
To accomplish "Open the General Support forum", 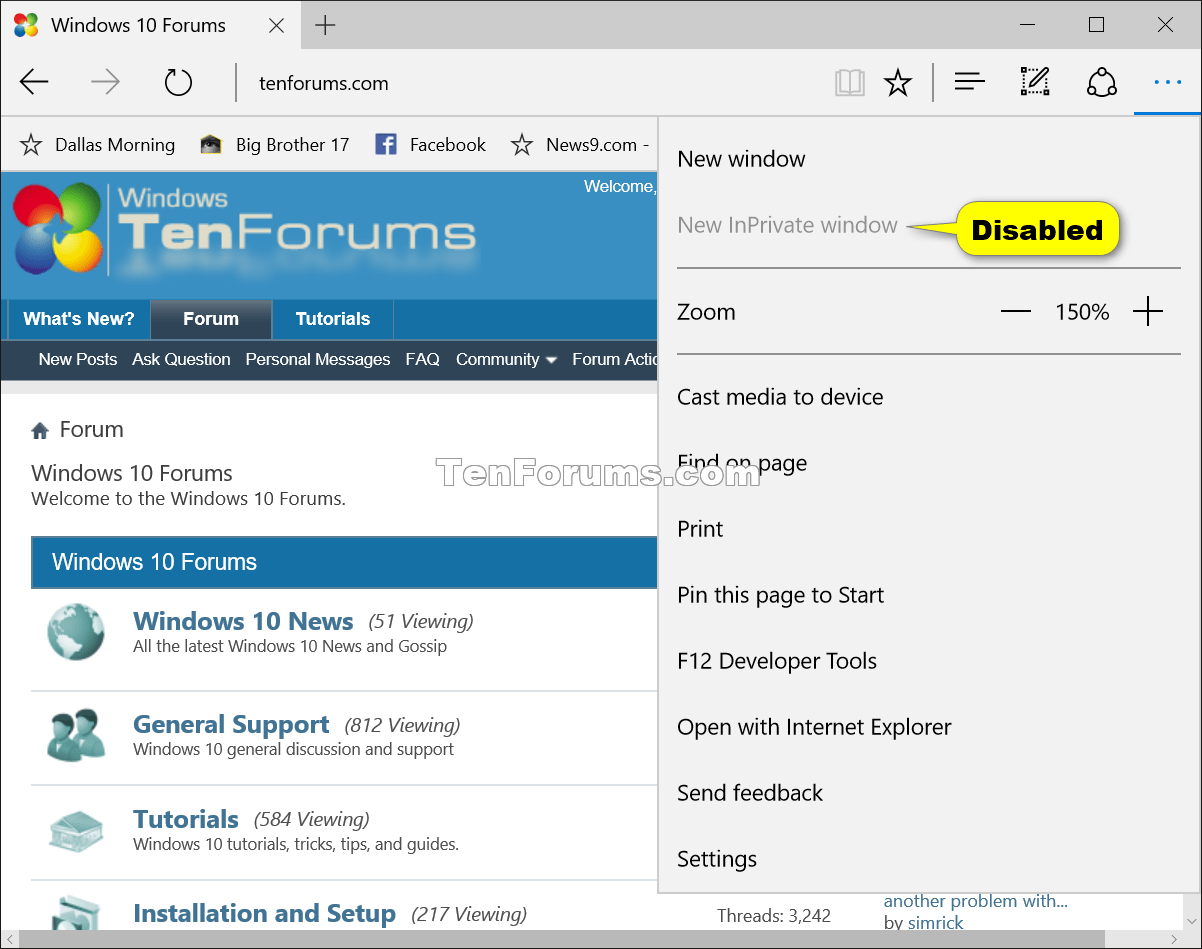I will [231, 724].
